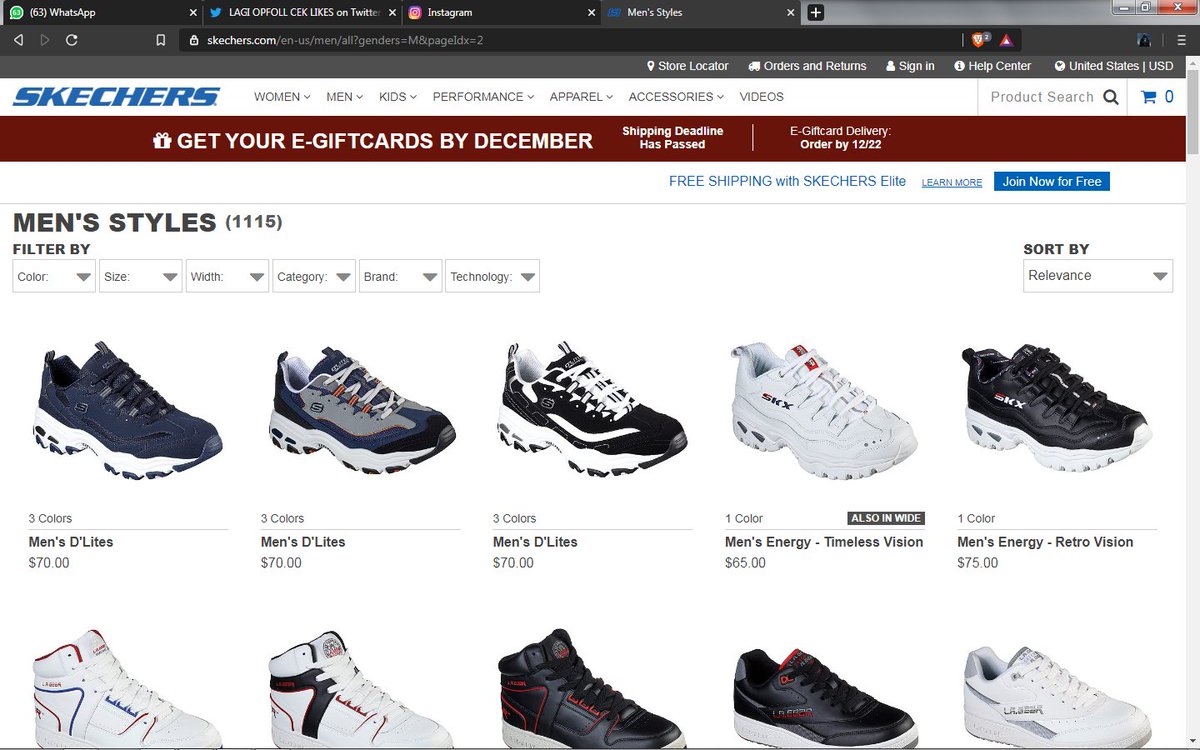The height and width of the screenshot is (750, 1200).
Task: Open white high-top with blue and red trim
Action: point(128,690)
